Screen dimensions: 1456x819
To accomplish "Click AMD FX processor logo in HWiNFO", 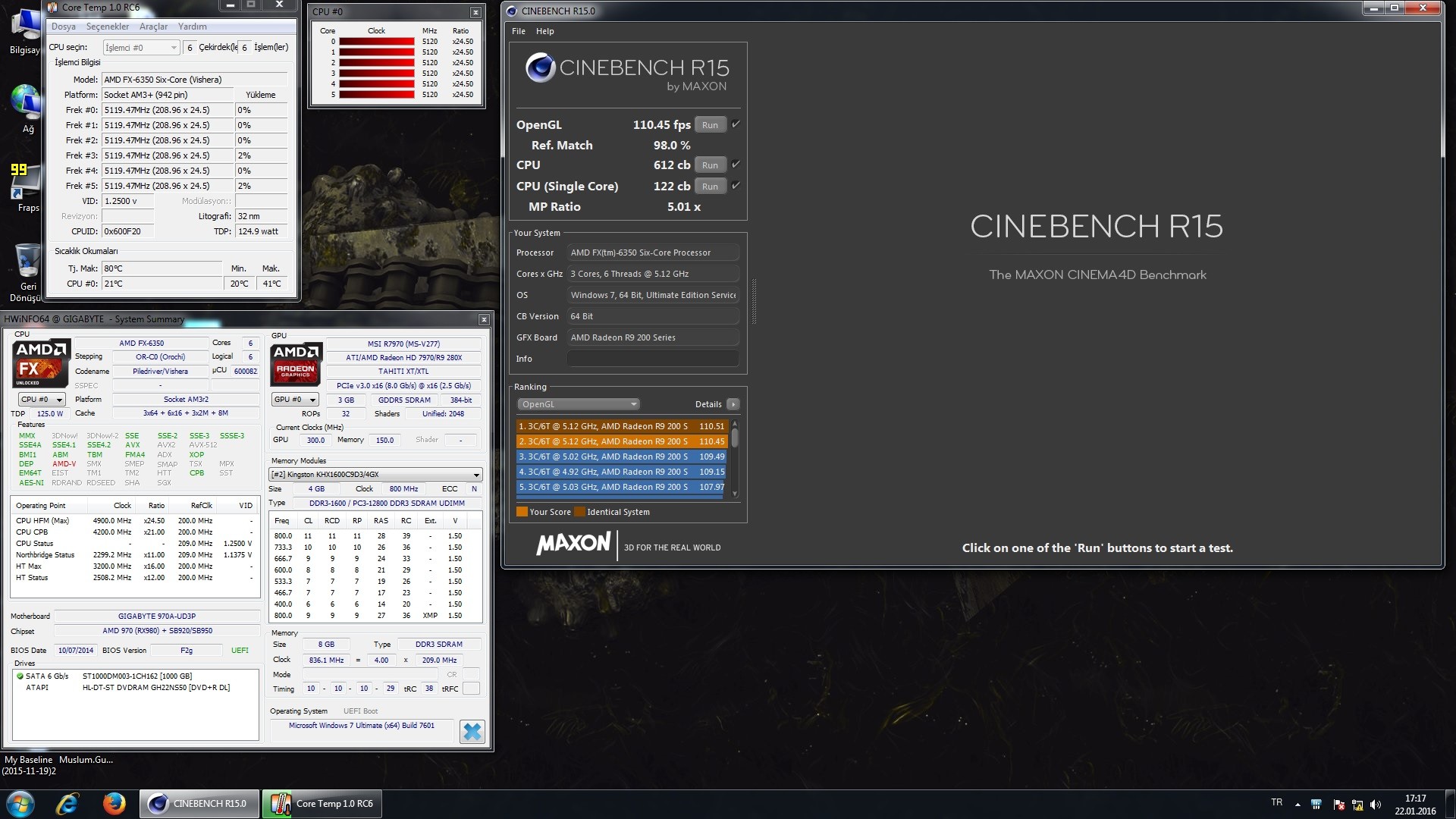I will [41, 363].
